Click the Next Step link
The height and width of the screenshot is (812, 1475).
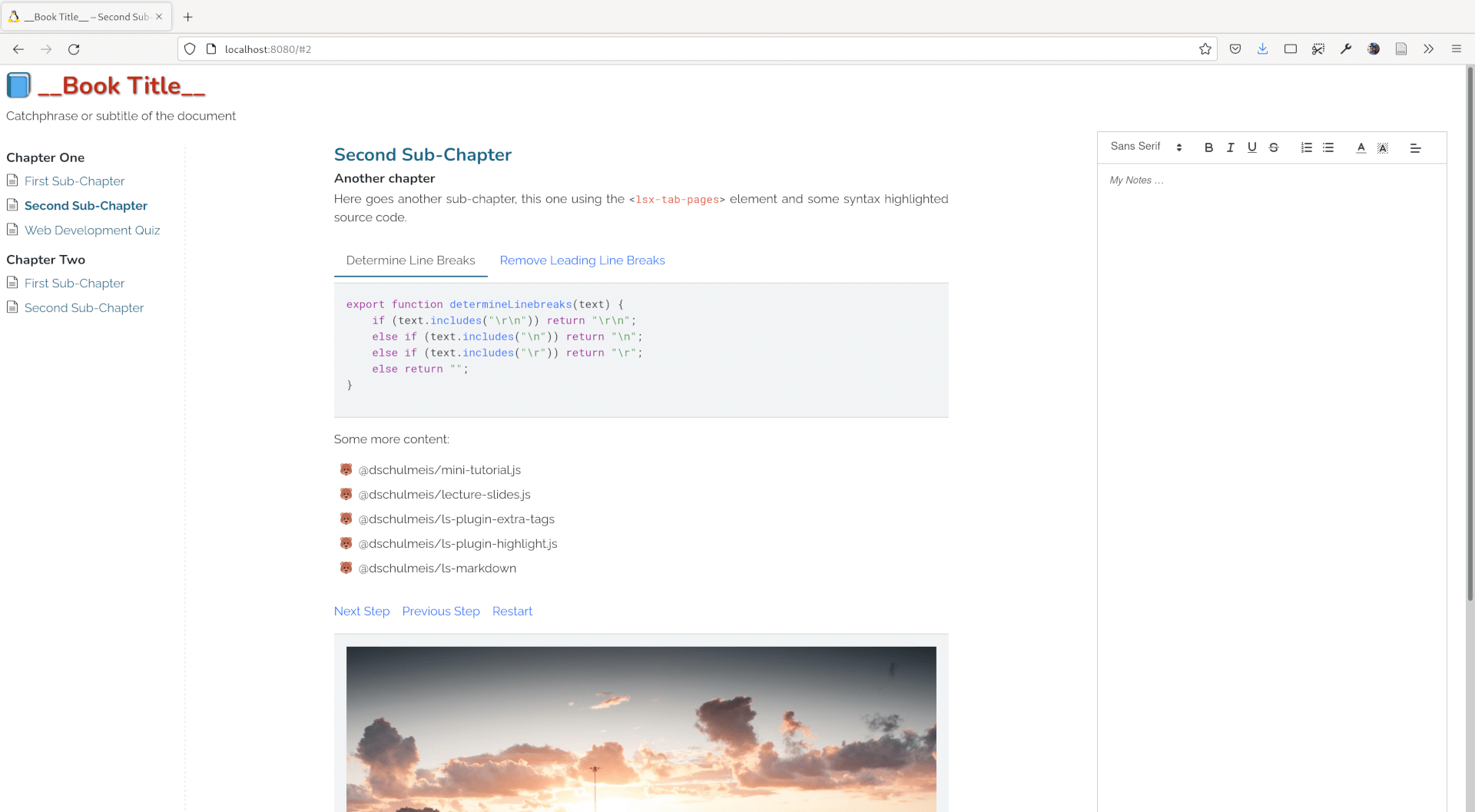(x=361, y=611)
